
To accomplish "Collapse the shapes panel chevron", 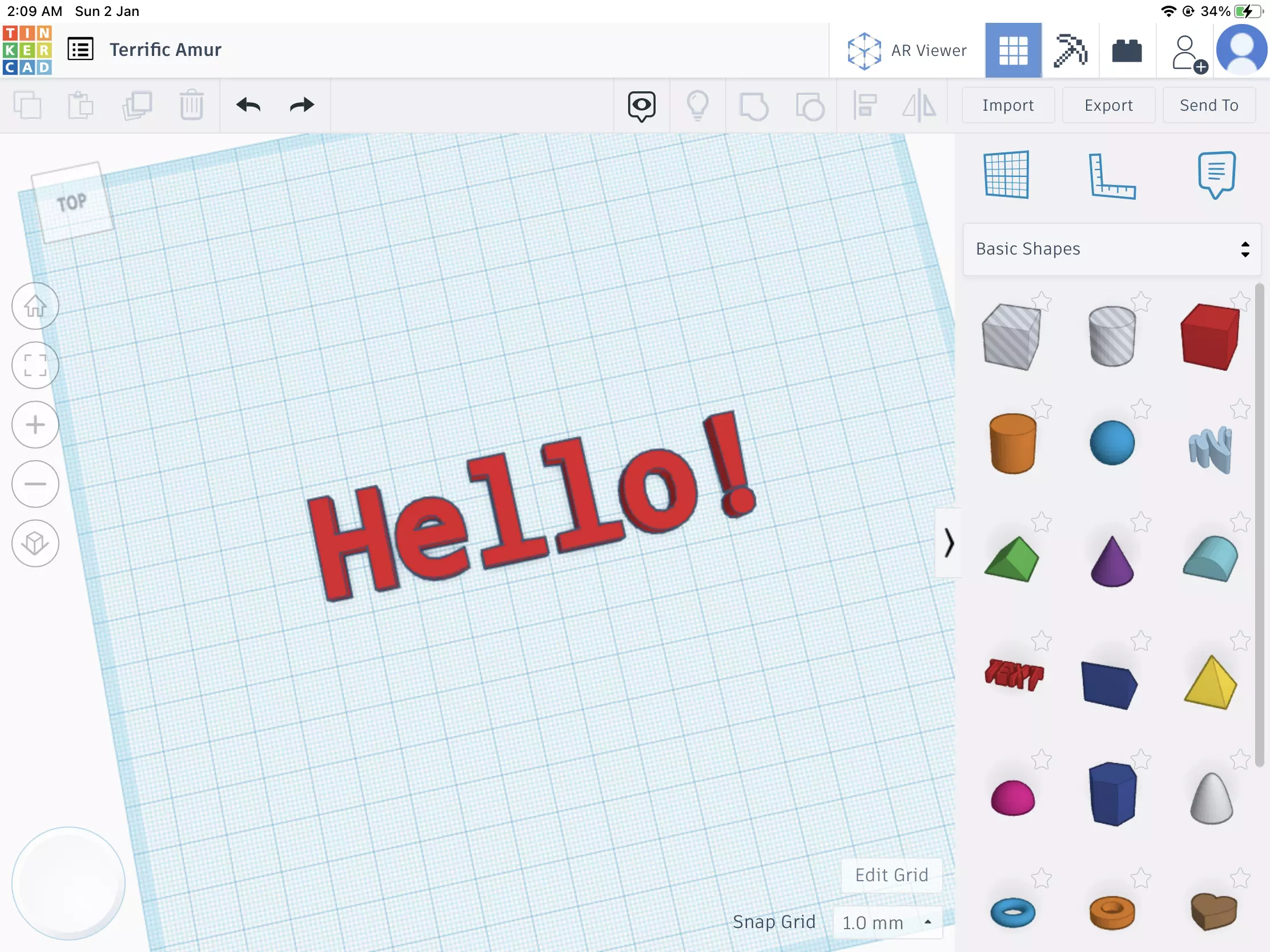I will click(x=949, y=543).
